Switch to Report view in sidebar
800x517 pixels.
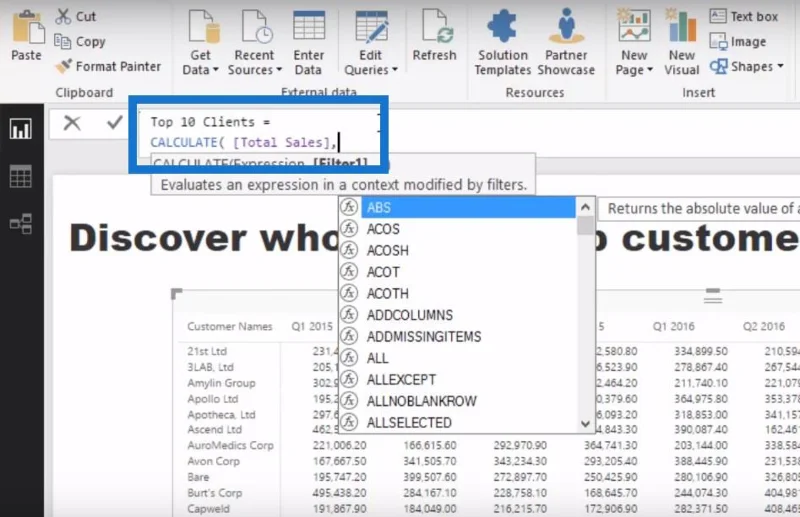click(x=21, y=129)
